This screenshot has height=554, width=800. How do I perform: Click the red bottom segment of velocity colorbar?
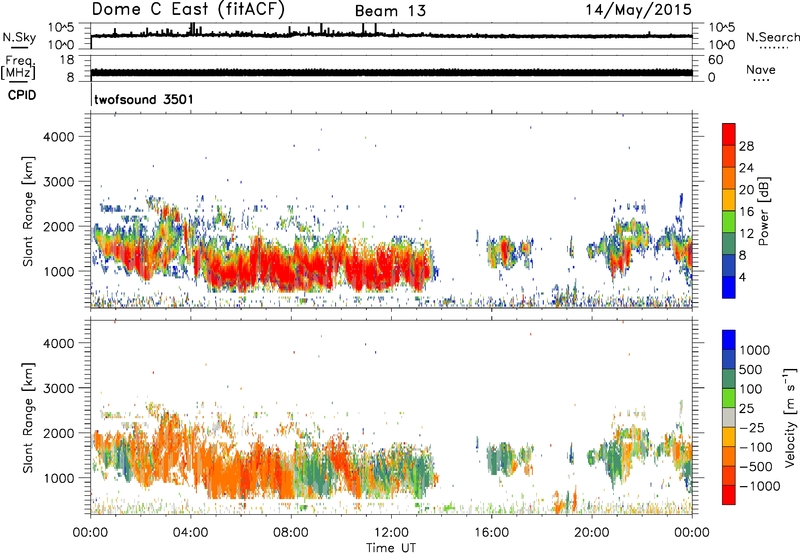pyautogui.click(x=729, y=495)
